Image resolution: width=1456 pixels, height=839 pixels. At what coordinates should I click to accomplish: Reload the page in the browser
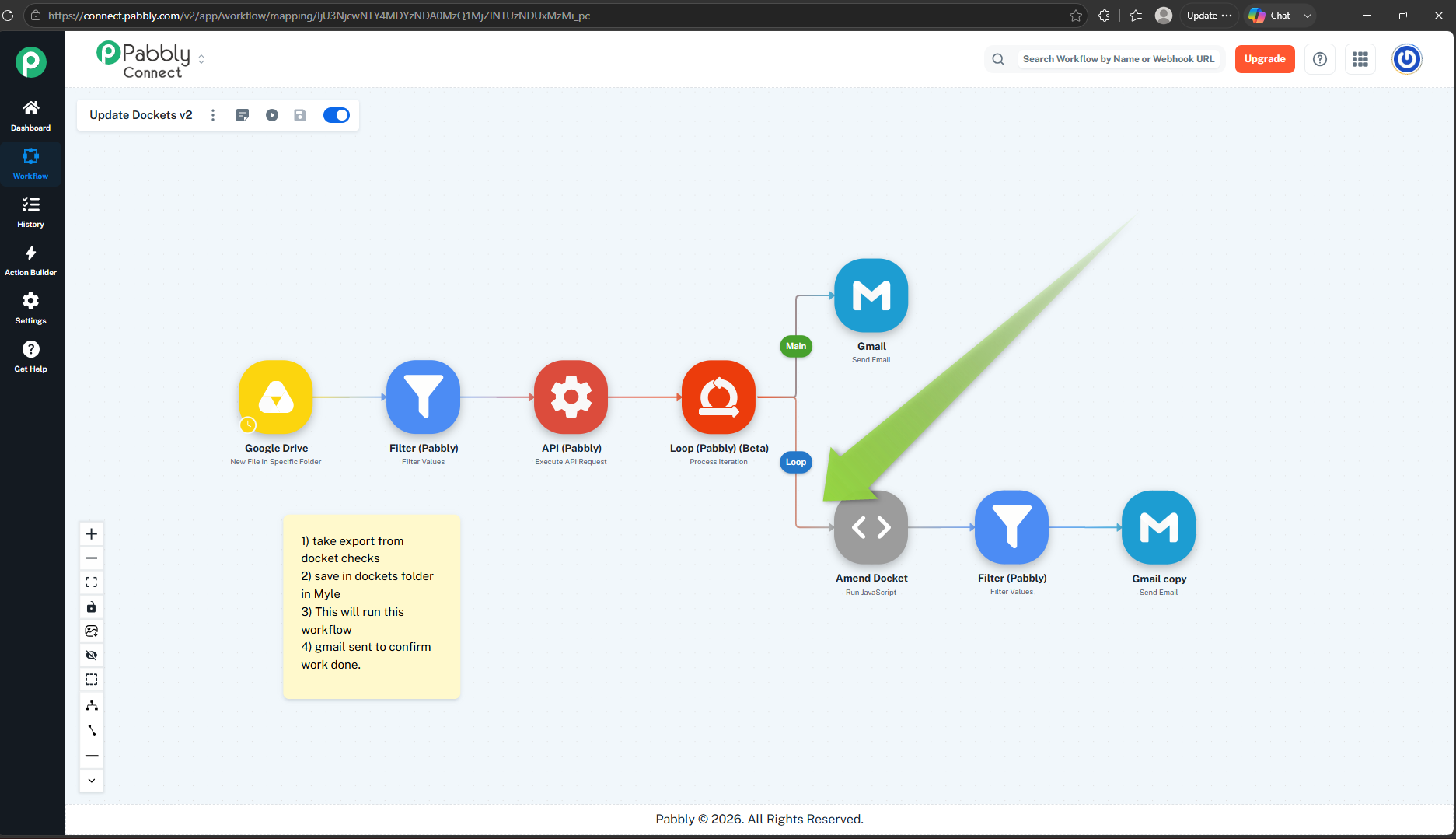pos(9,16)
